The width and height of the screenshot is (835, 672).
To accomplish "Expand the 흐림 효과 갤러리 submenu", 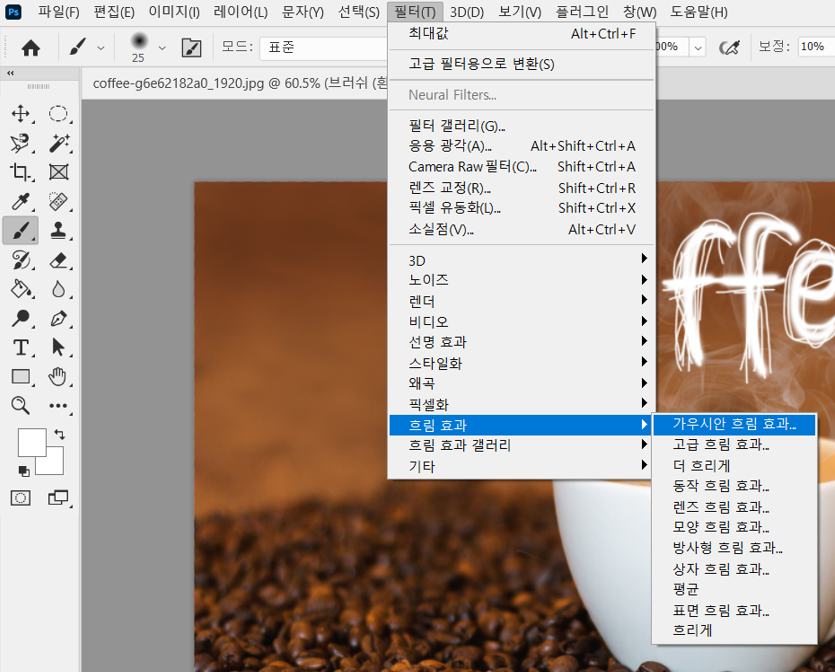I will pos(522,445).
